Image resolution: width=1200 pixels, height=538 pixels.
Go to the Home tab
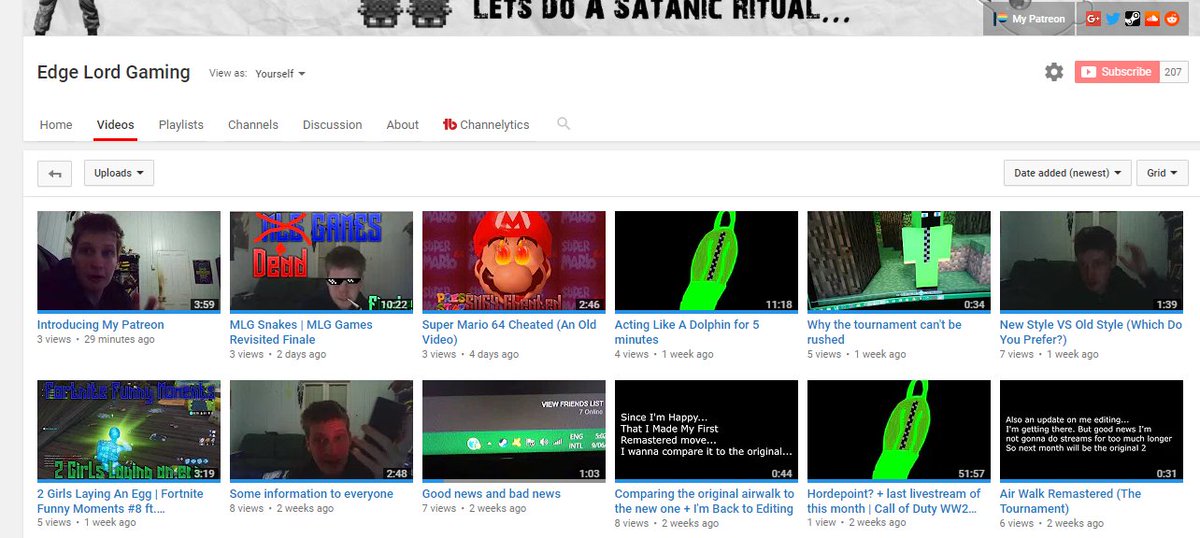click(56, 125)
